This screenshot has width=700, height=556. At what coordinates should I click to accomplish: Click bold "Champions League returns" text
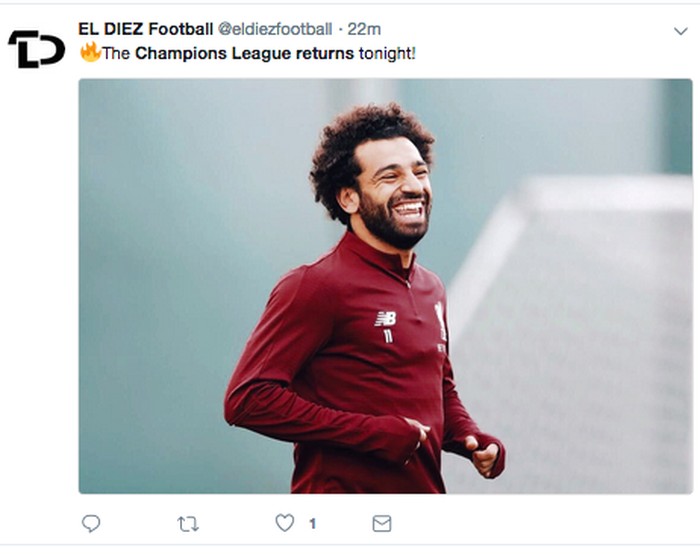click(x=244, y=53)
